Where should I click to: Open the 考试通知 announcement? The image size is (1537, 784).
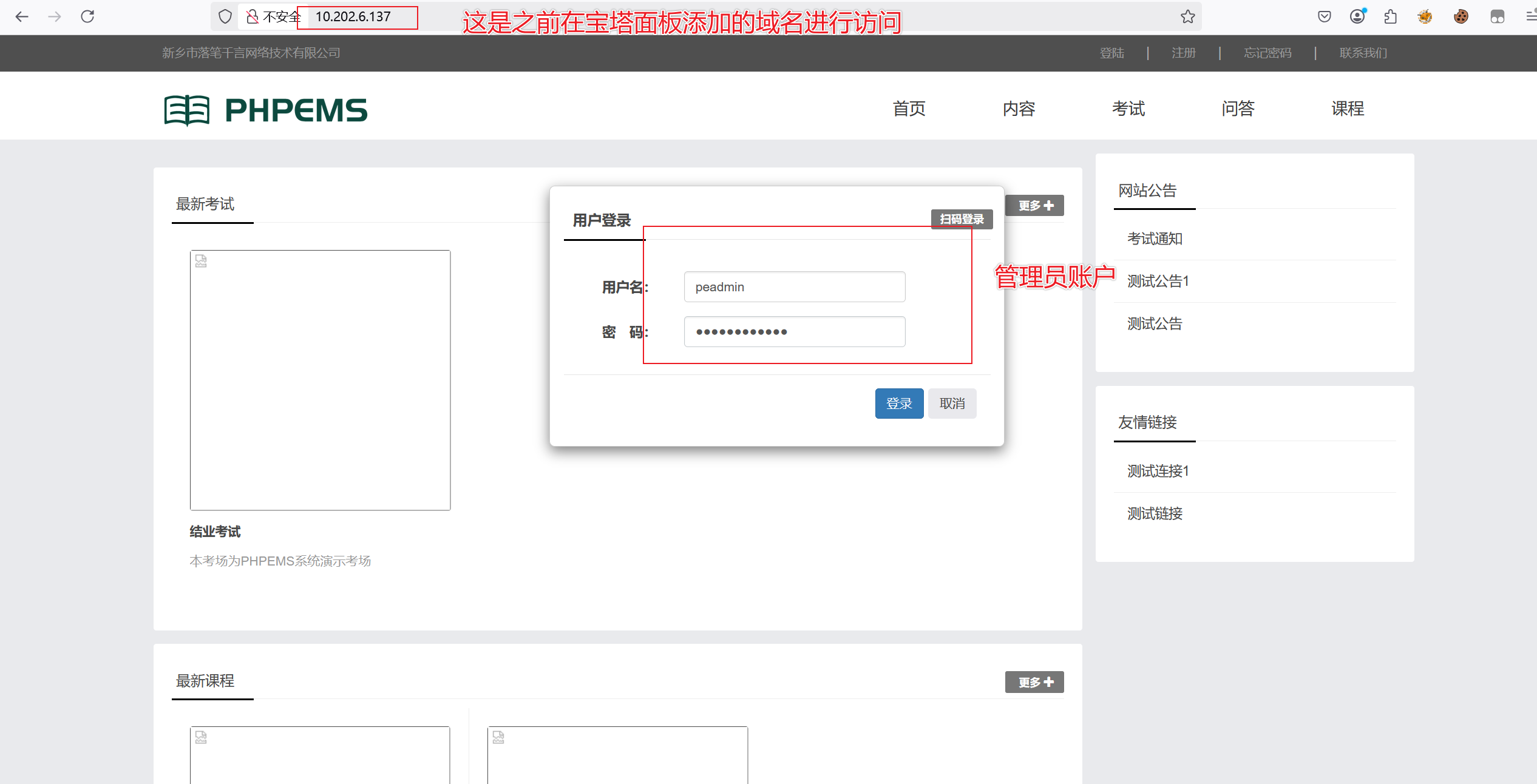(1155, 238)
